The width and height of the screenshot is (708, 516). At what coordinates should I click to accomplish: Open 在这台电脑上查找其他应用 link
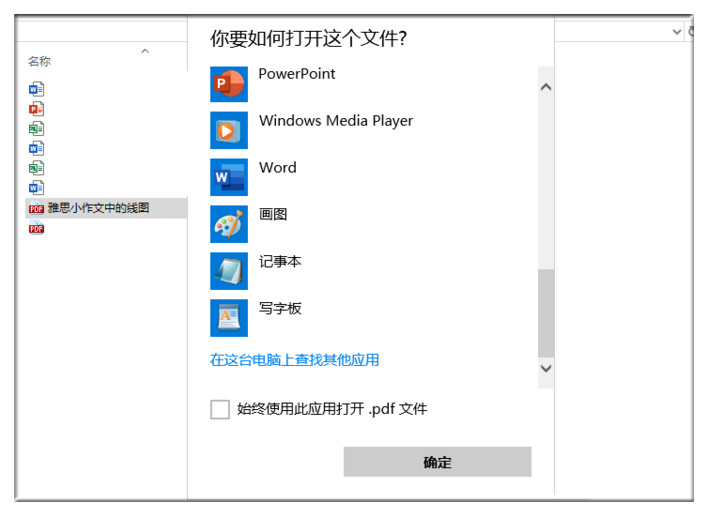(x=294, y=360)
